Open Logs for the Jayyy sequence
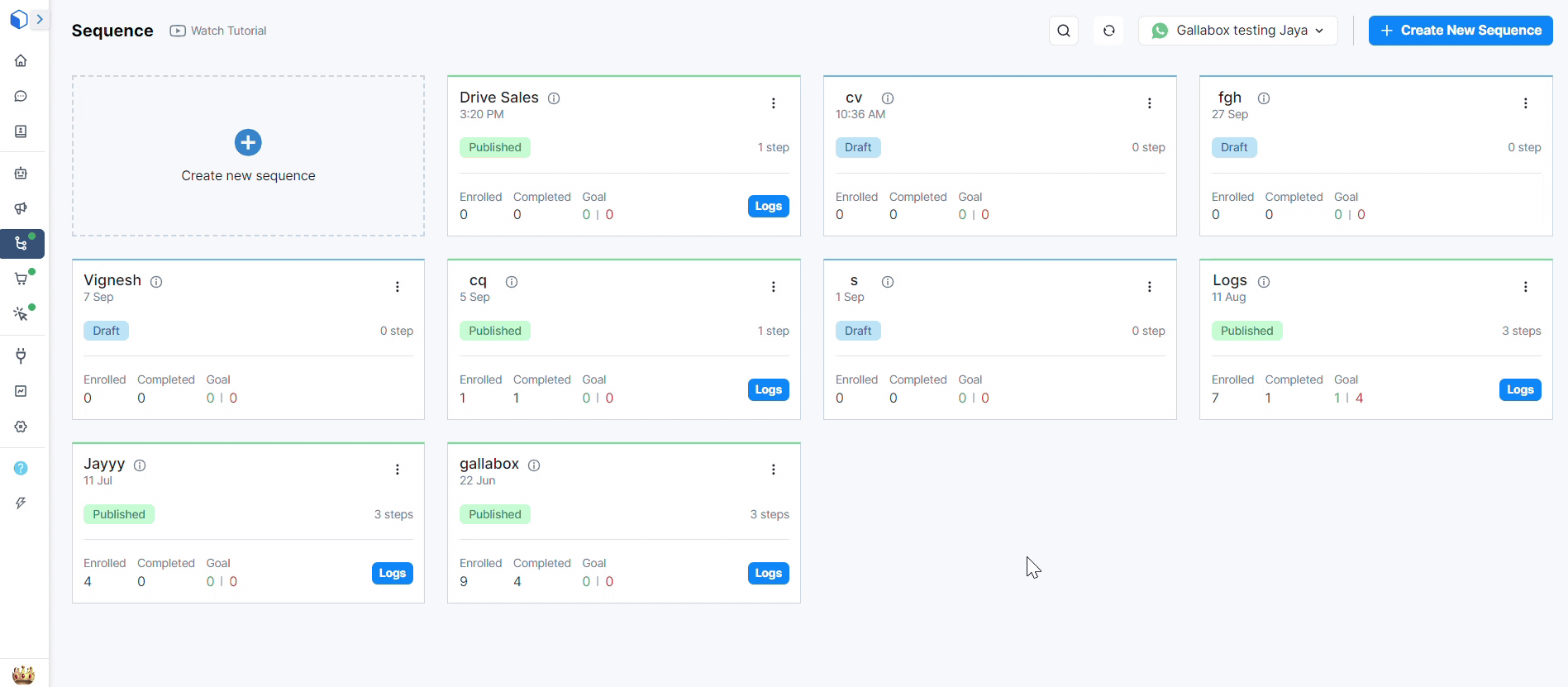Image resolution: width=1568 pixels, height=687 pixels. [x=392, y=573]
